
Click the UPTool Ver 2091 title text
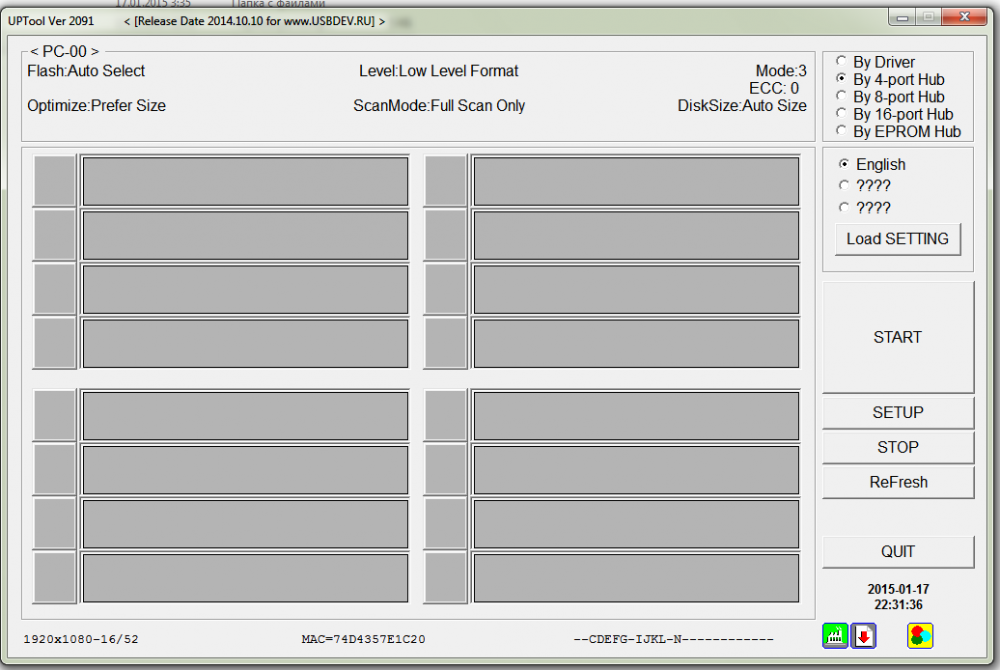[51, 21]
